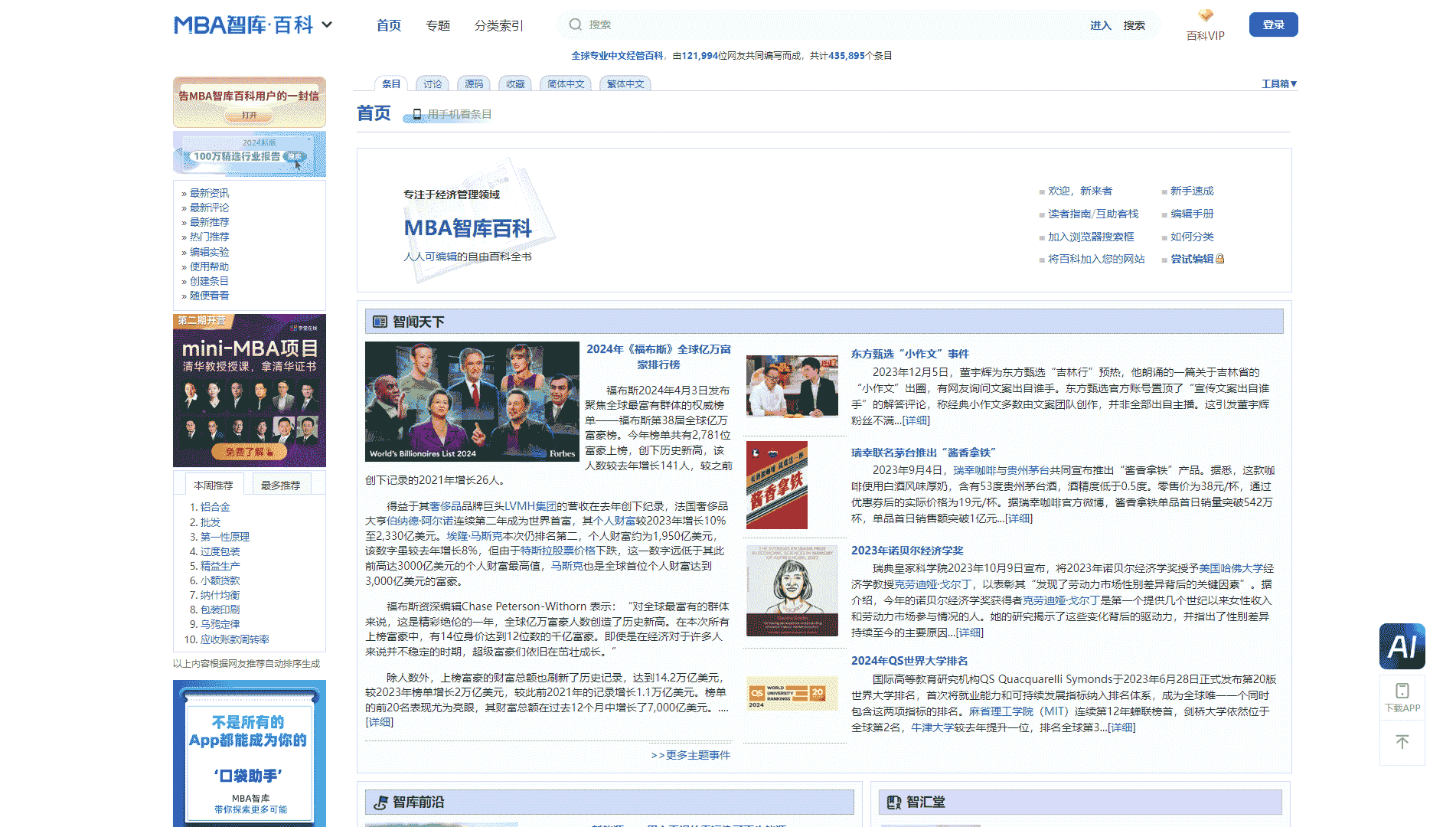The image size is (1456, 827).
Task: Open 2024年QS世界大学排名 headline
Action: point(909,661)
